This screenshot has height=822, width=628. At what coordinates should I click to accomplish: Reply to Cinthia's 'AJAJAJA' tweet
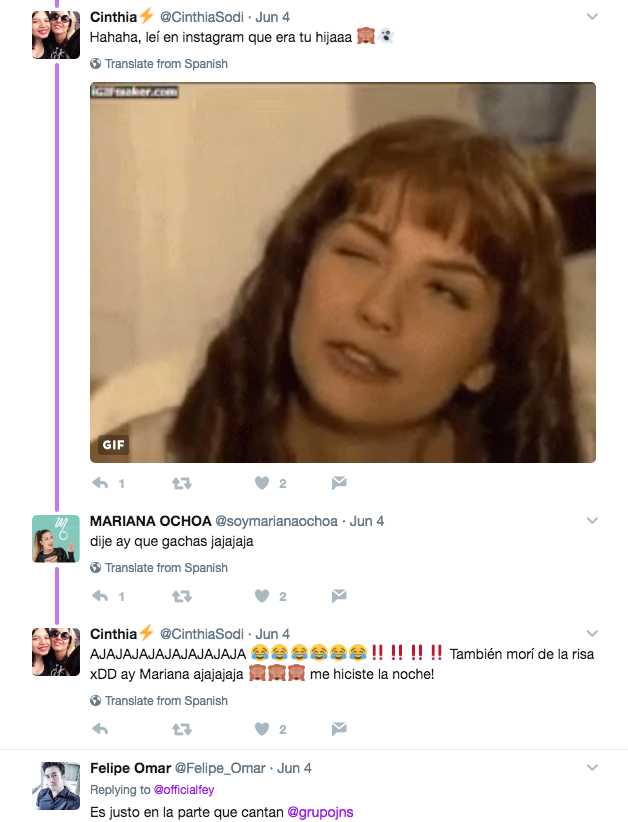tap(100, 729)
